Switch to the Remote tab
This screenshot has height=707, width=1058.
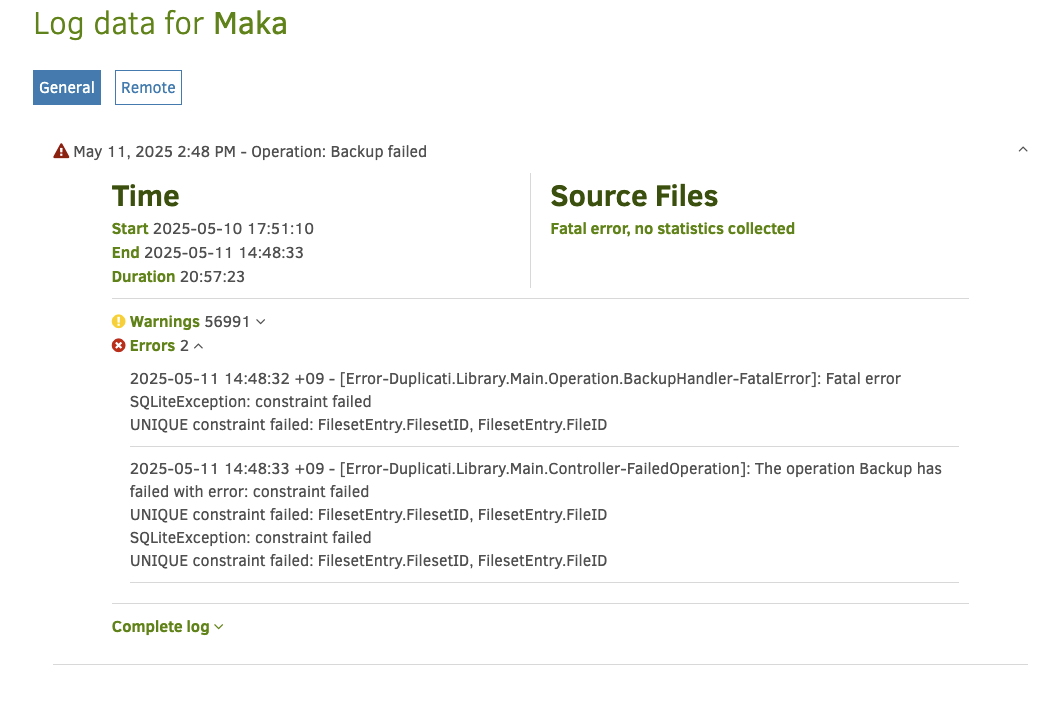coord(148,88)
